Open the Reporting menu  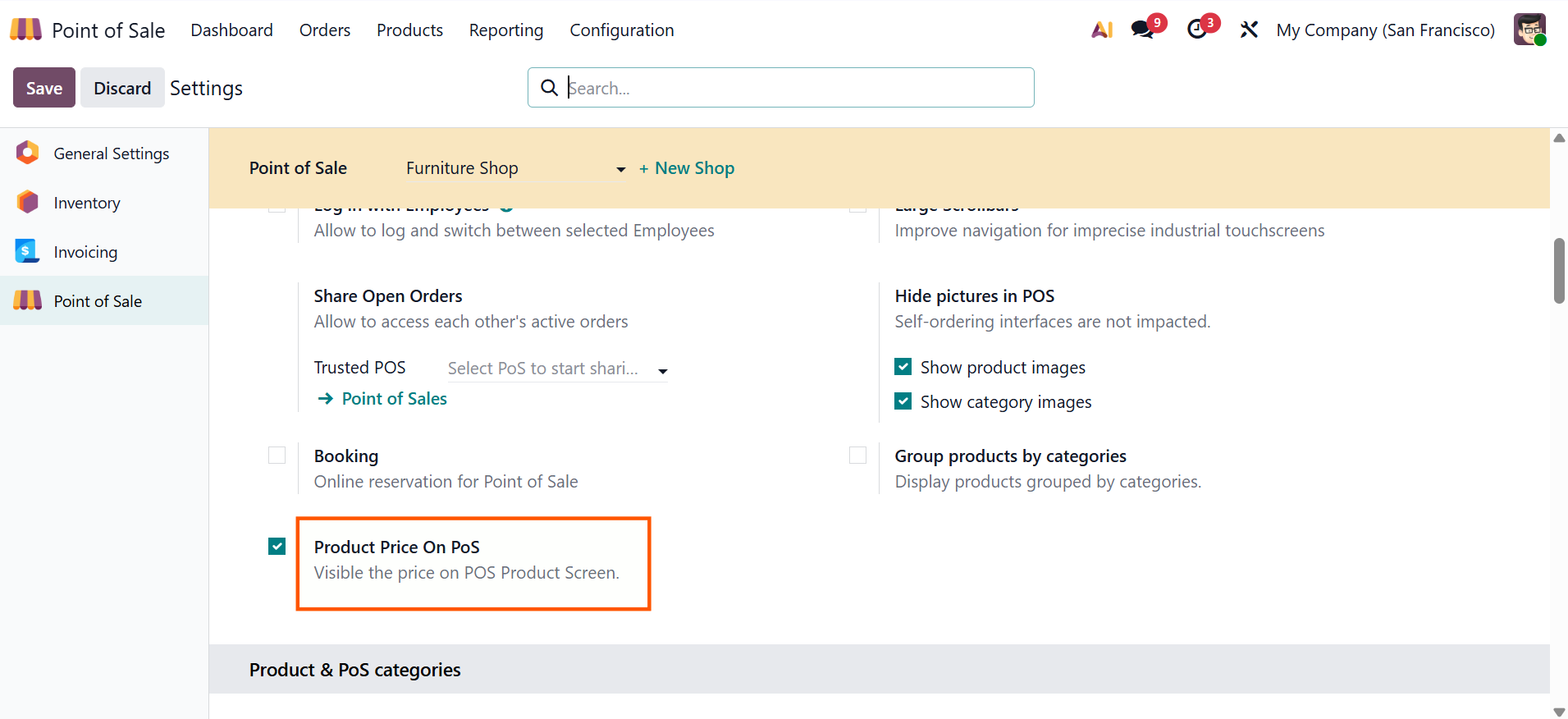coord(506,30)
